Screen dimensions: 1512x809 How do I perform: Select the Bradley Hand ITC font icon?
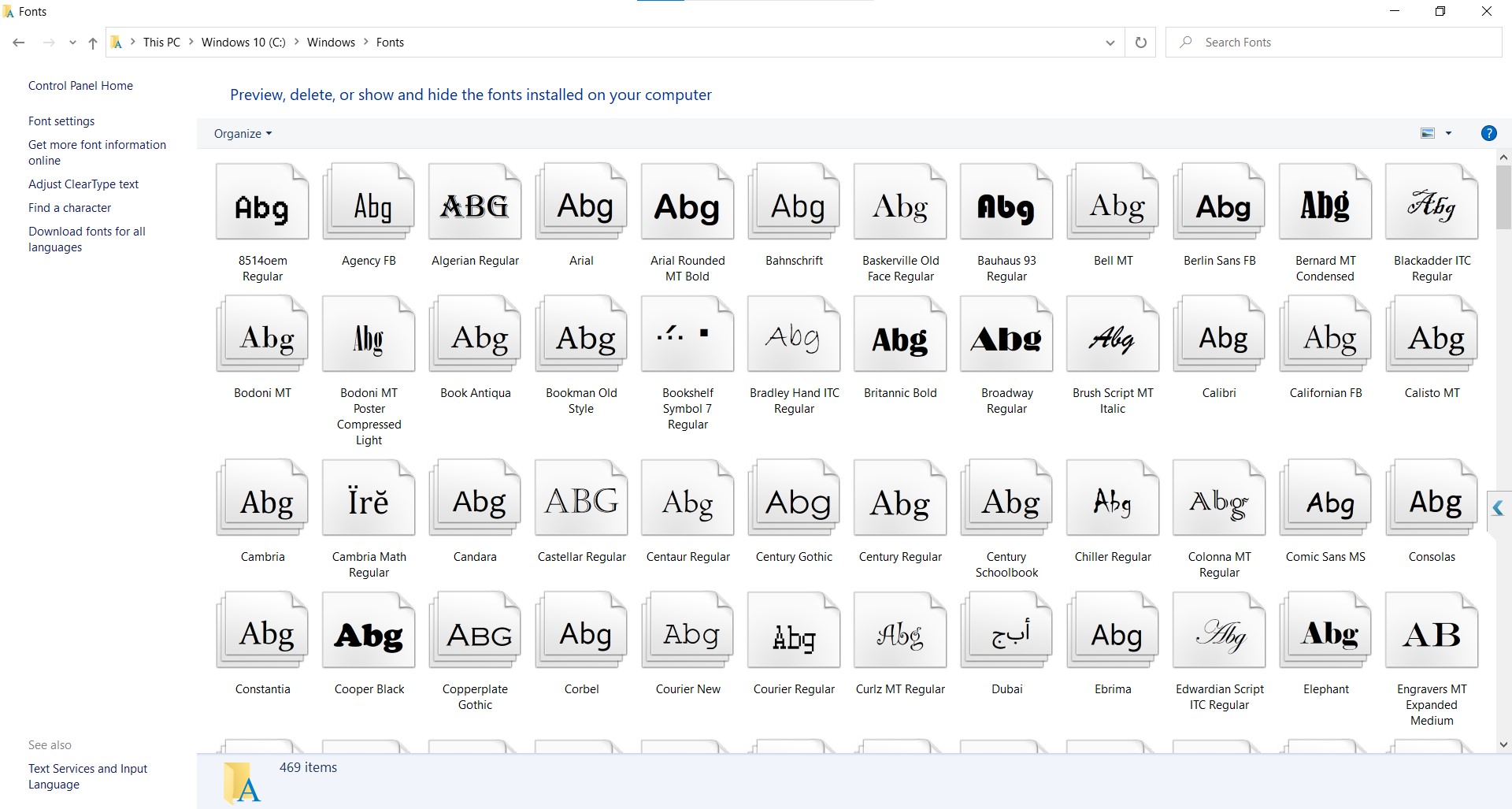tap(794, 334)
